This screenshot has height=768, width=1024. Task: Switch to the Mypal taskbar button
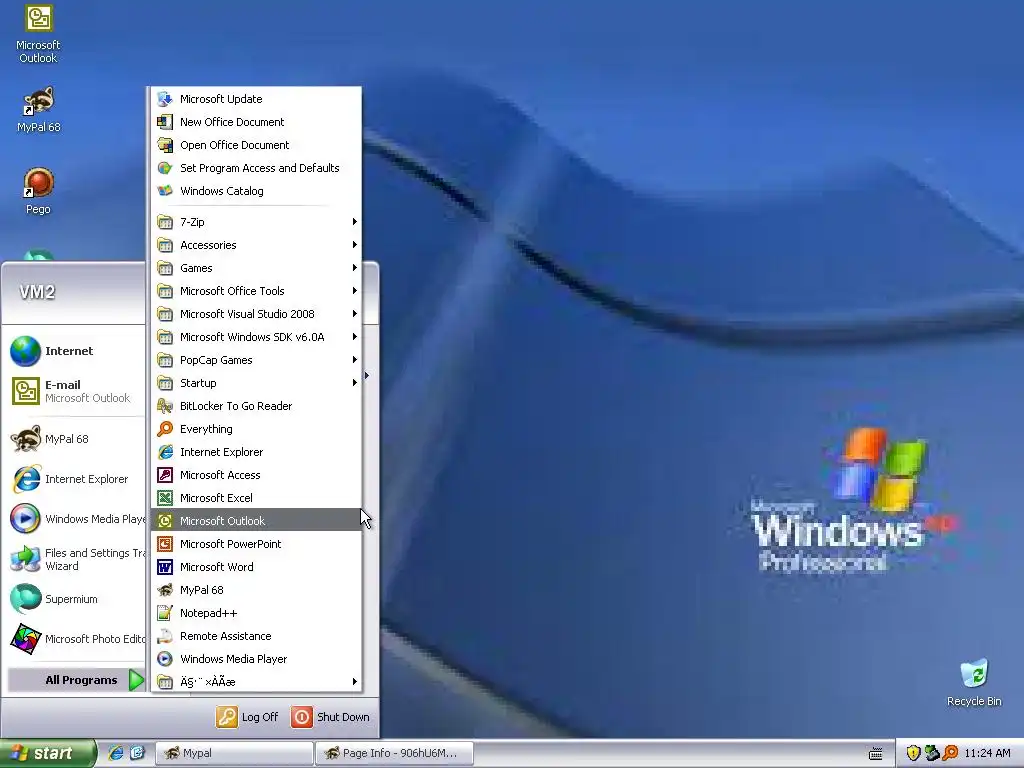[234, 753]
